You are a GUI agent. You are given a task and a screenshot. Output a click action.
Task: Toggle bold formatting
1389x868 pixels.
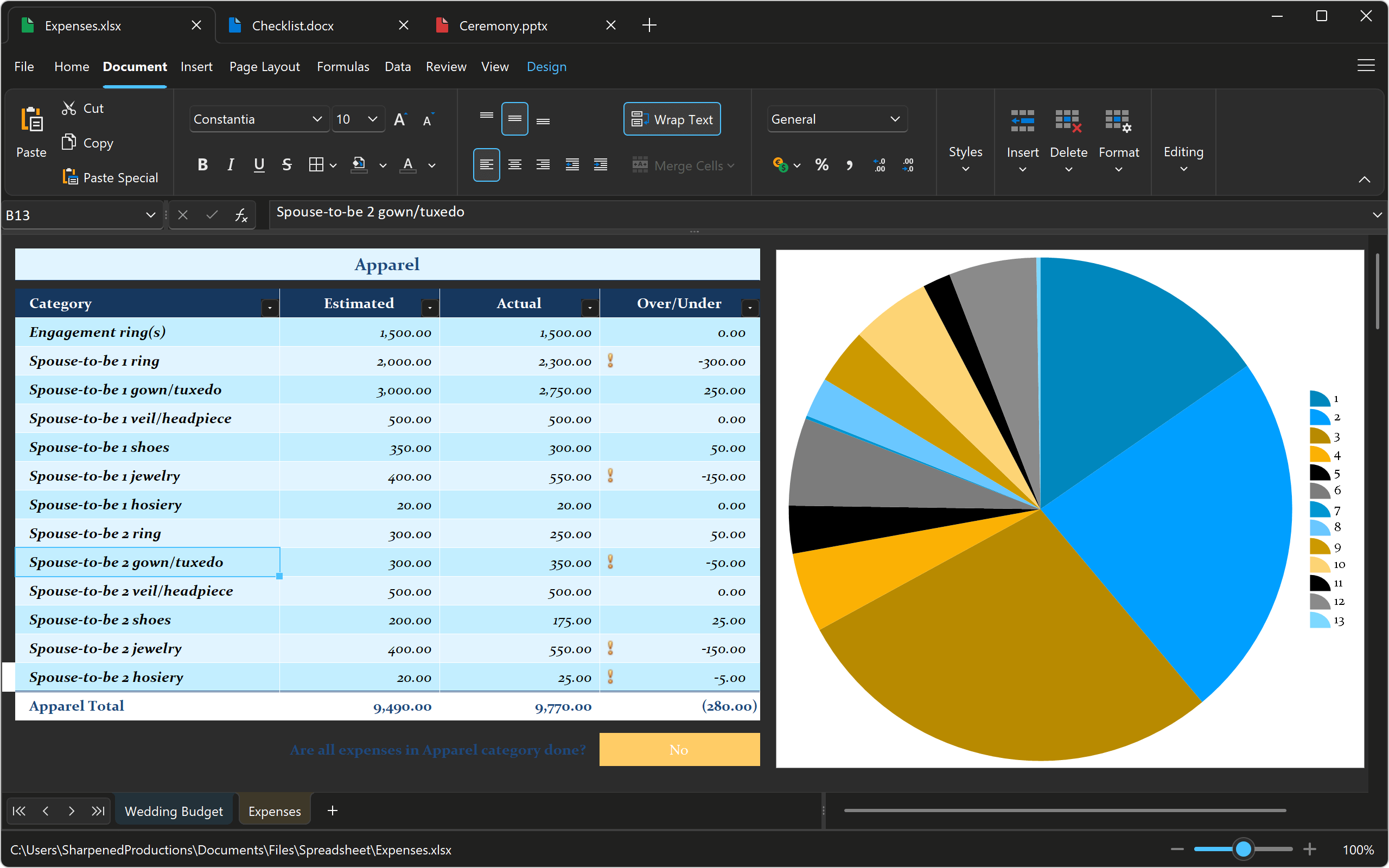click(202, 165)
